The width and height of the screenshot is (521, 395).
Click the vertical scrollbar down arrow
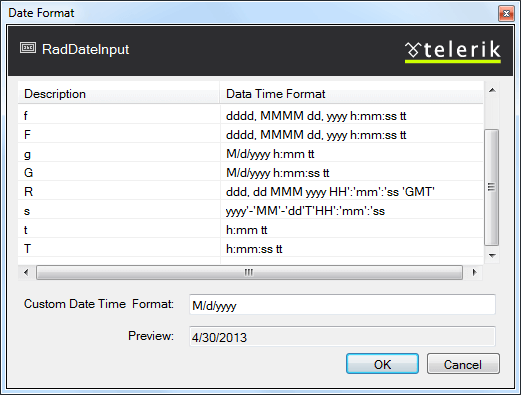492,256
